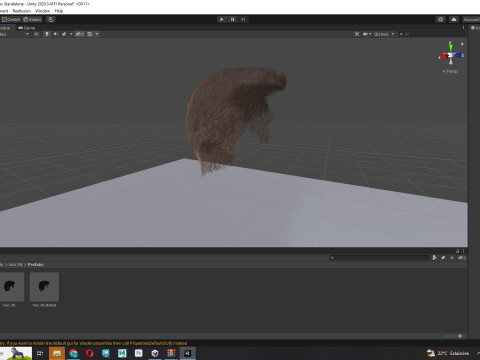480x360 pixels.
Task: Open the cloud services icon
Action: point(454,19)
